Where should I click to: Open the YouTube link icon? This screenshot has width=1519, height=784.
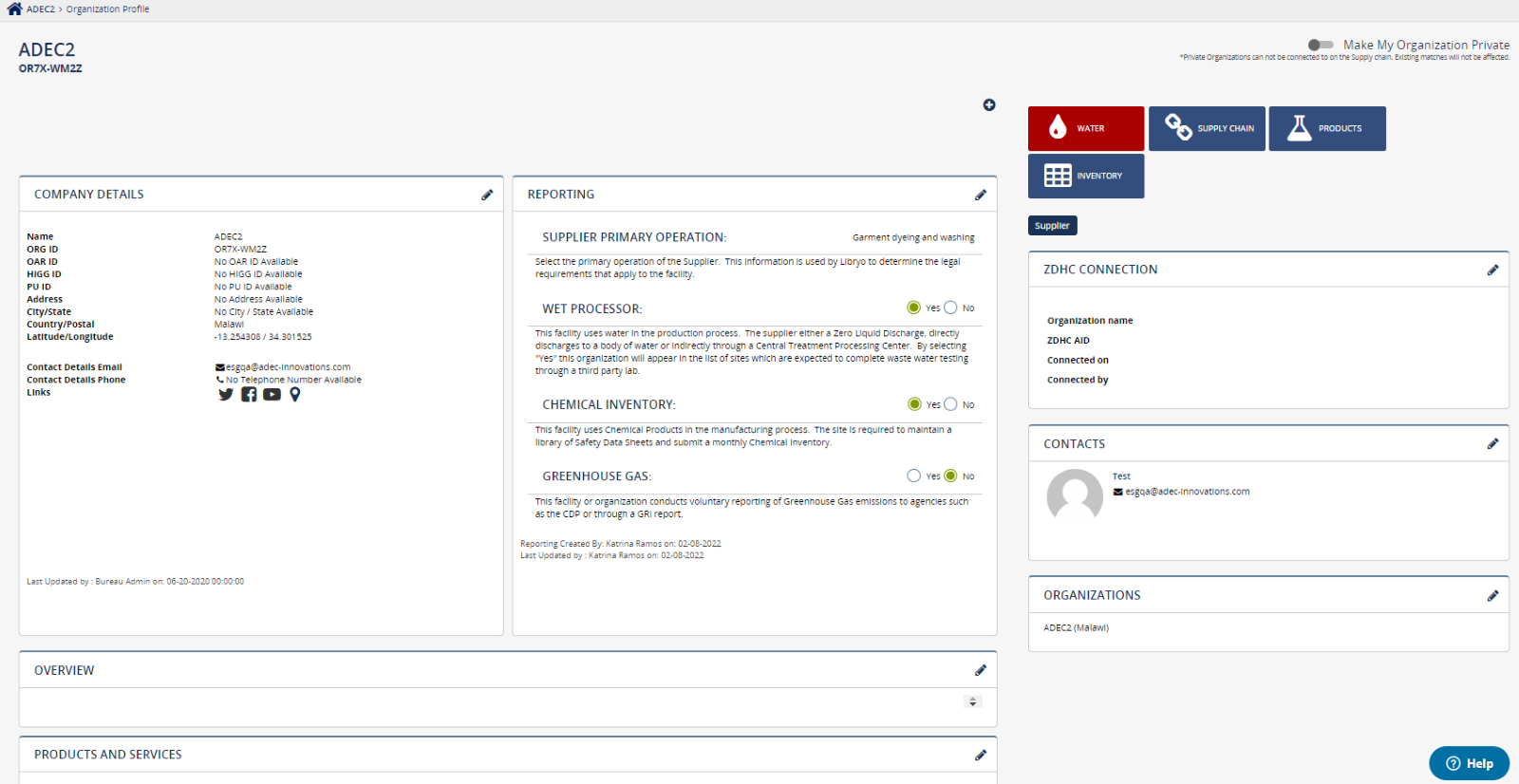(x=272, y=395)
